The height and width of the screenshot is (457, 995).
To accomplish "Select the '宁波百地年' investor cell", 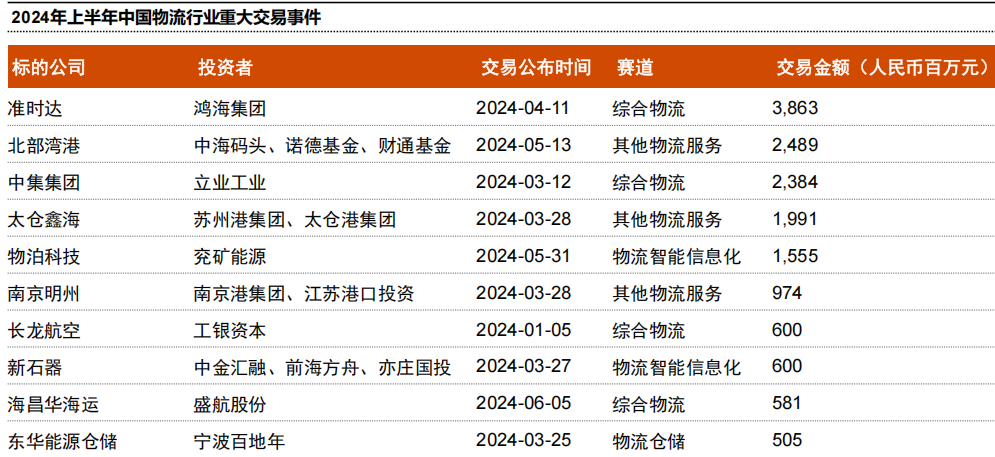I will pyautogui.click(x=239, y=440).
